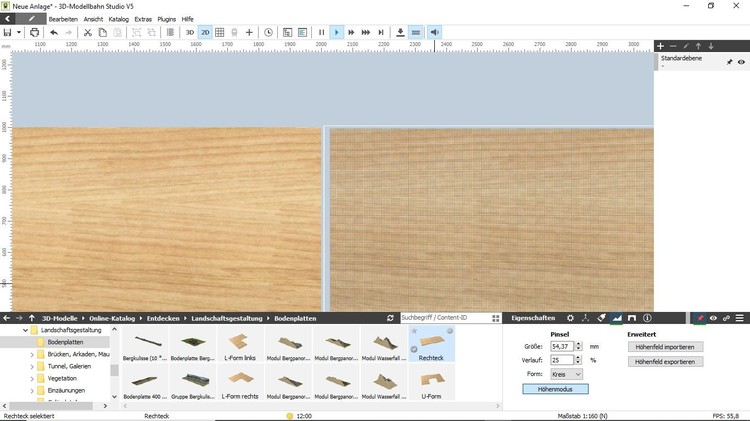
Task: Open the Katalog menu
Action: point(118,19)
